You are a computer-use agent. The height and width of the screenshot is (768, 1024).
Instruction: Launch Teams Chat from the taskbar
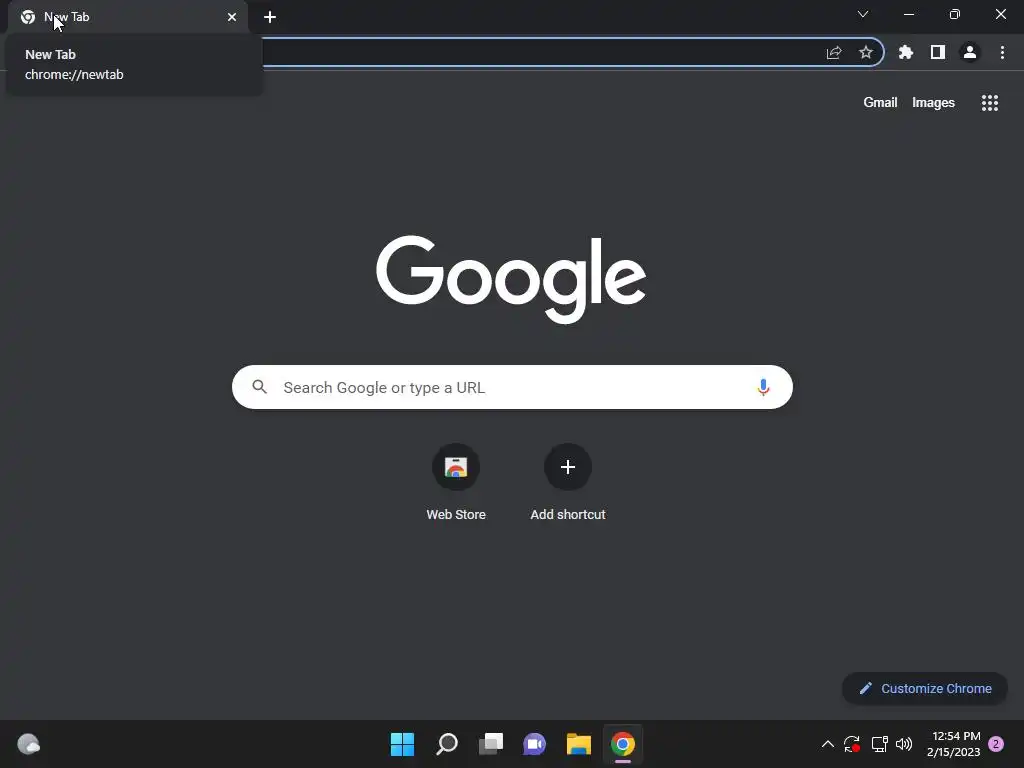(534, 744)
